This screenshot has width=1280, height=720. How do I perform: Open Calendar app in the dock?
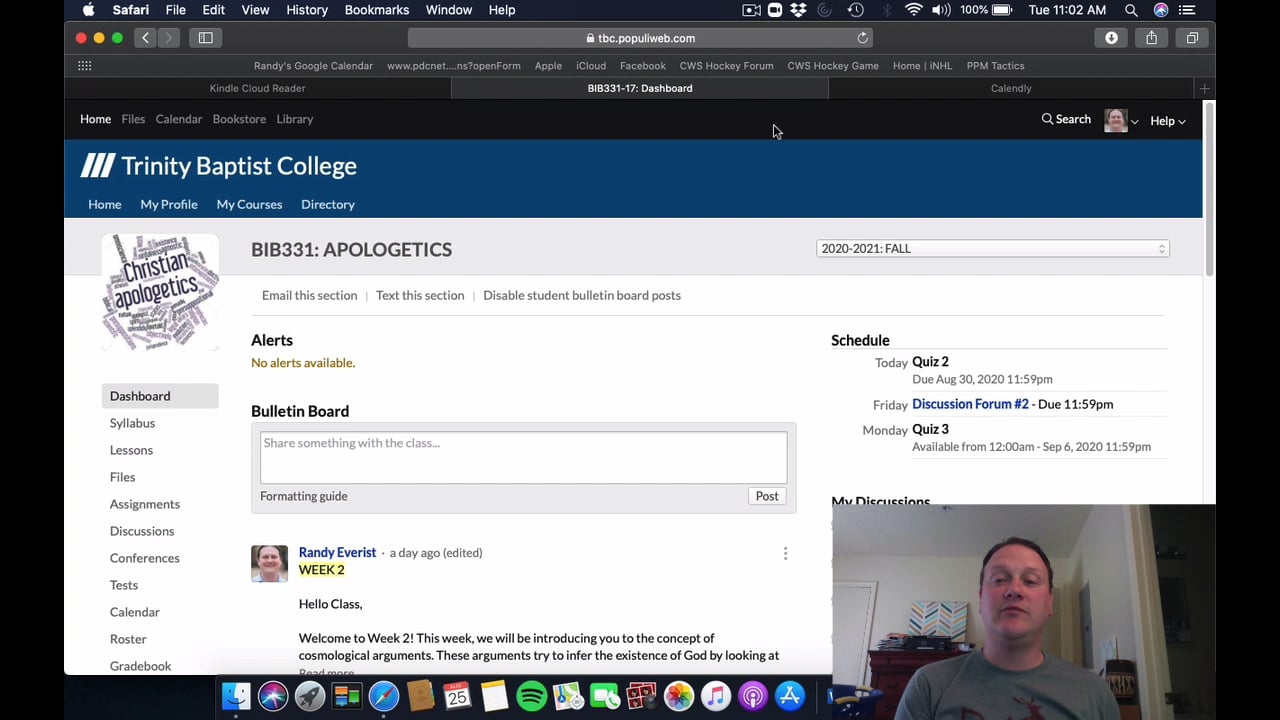click(x=457, y=695)
